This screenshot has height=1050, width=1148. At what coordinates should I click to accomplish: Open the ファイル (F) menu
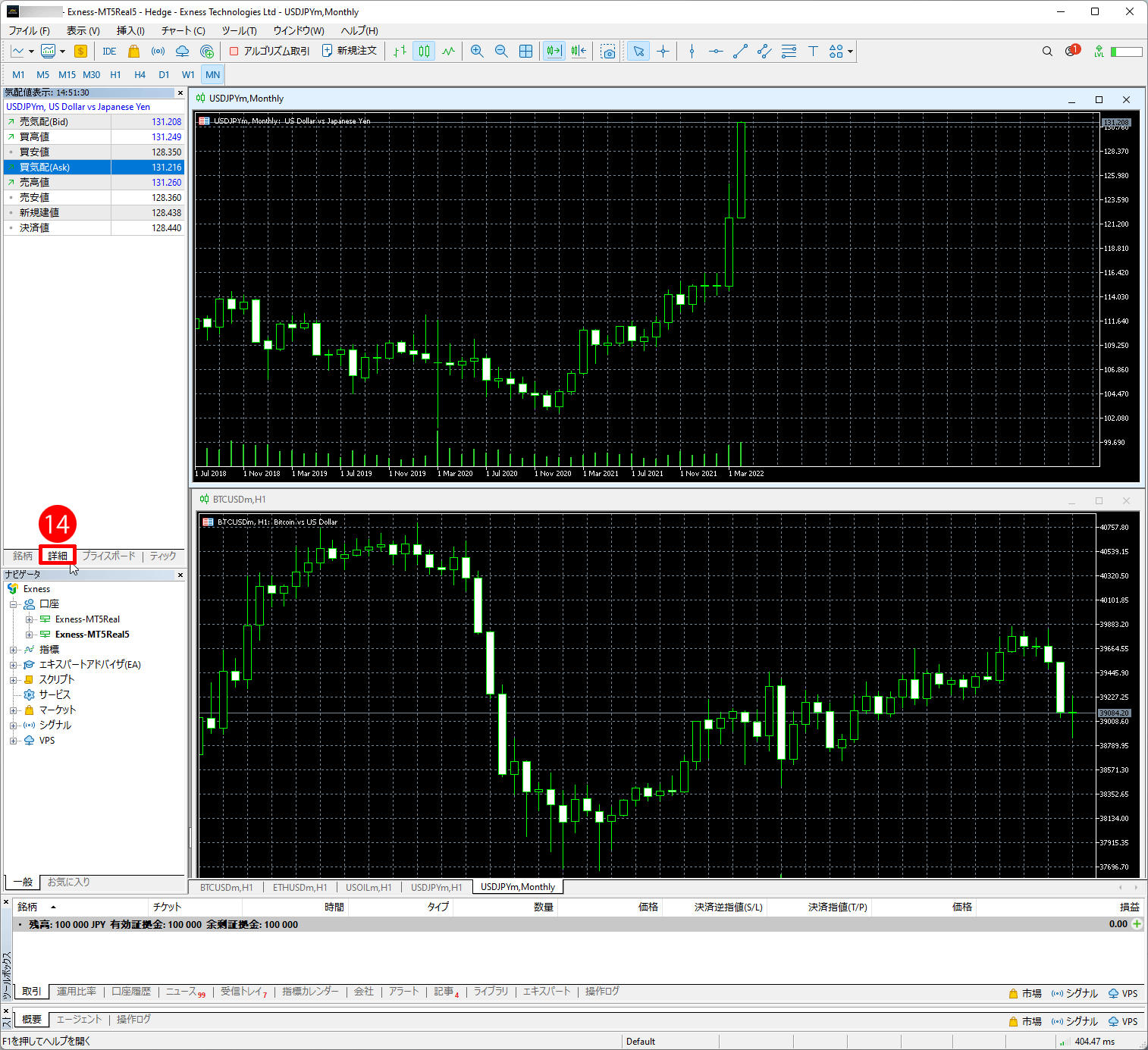tap(29, 31)
